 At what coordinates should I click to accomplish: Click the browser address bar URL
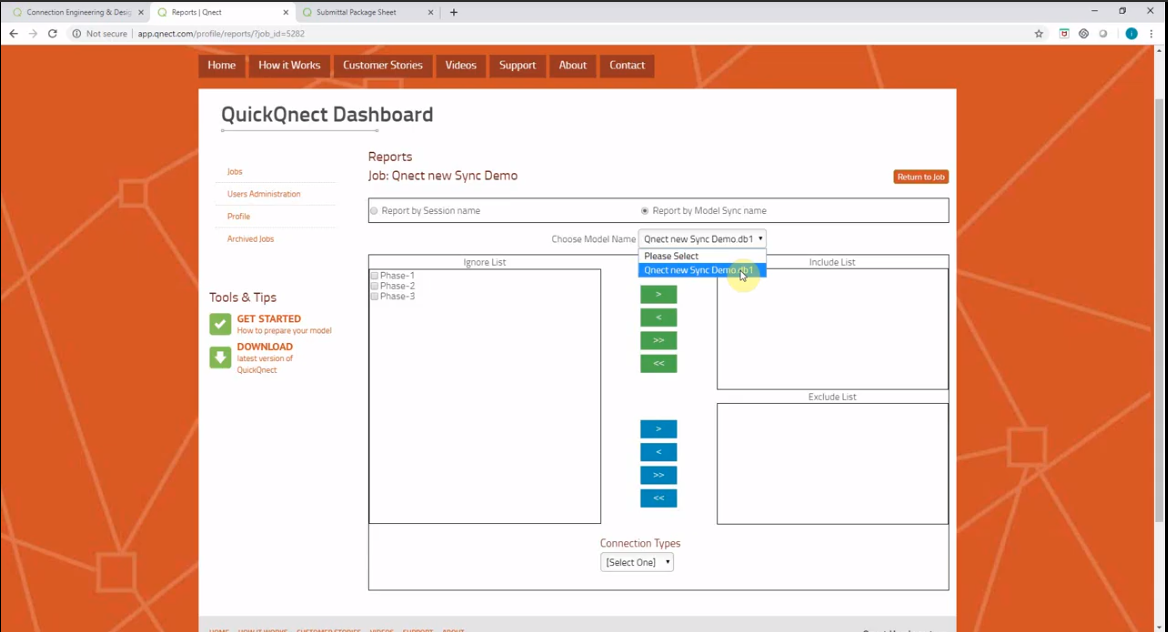click(221, 34)
